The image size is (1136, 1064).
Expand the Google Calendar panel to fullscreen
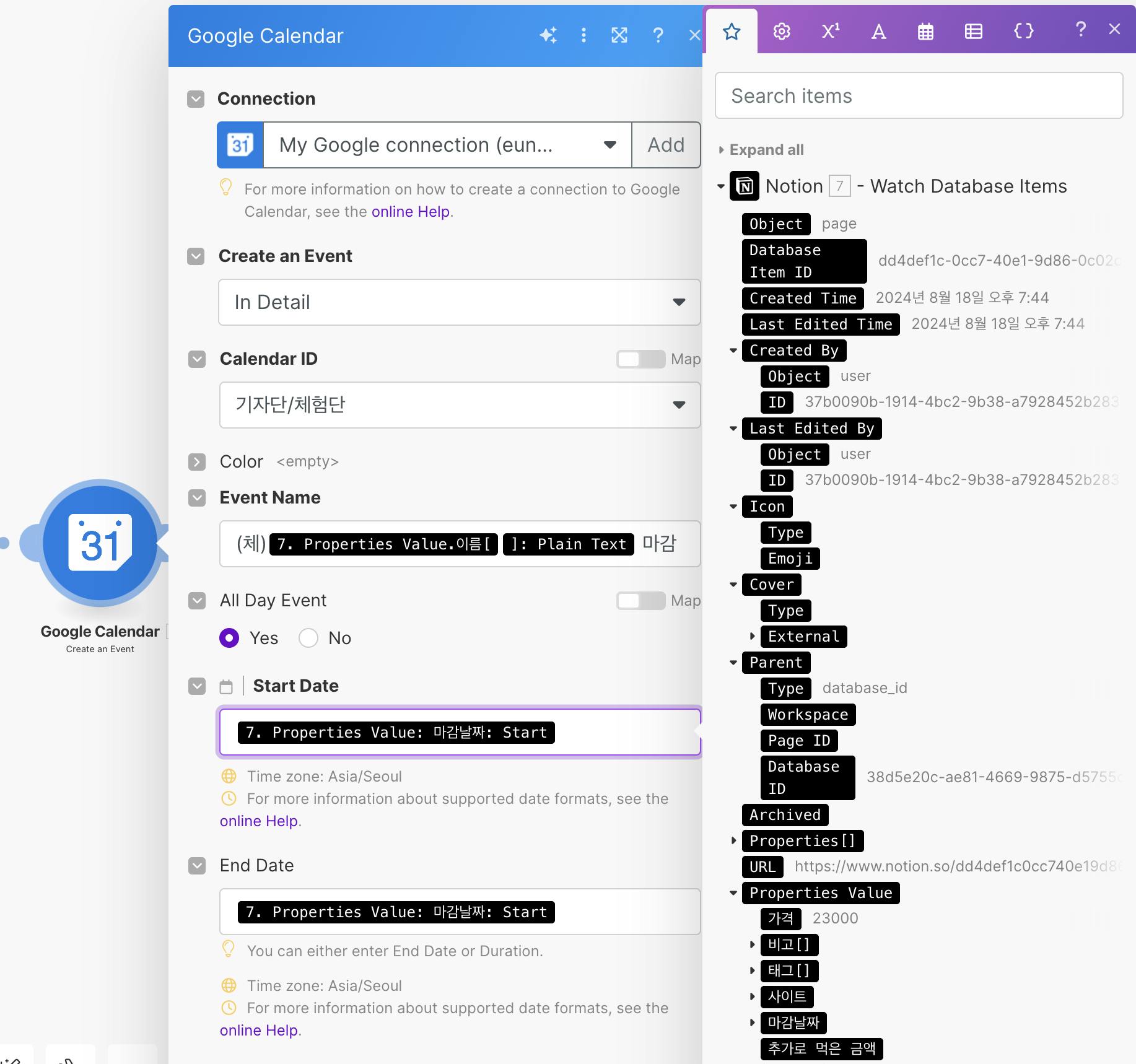(x=619, y=35)
